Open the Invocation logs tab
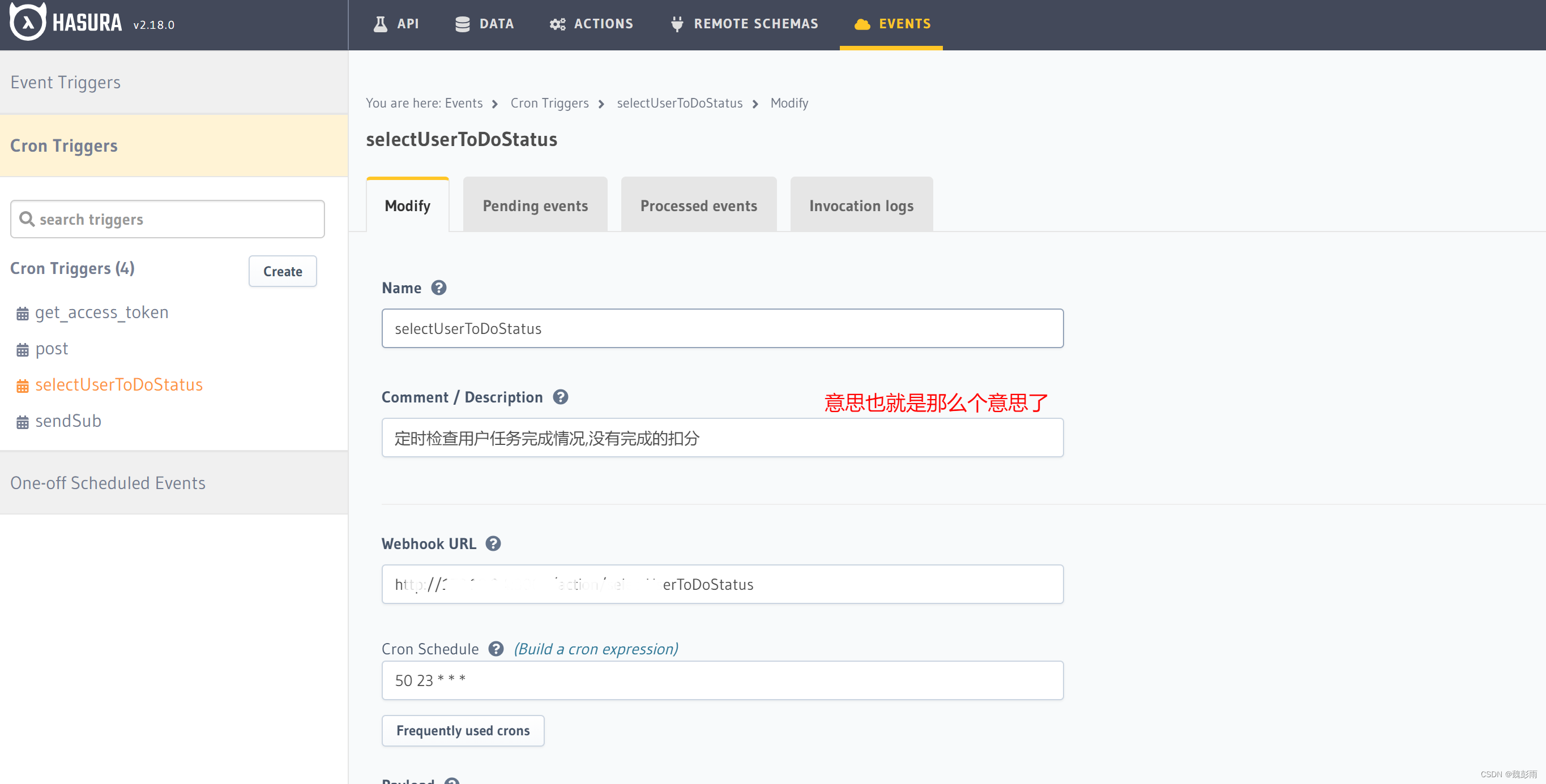The image size is (1546, 784). (x=861, y=205)
